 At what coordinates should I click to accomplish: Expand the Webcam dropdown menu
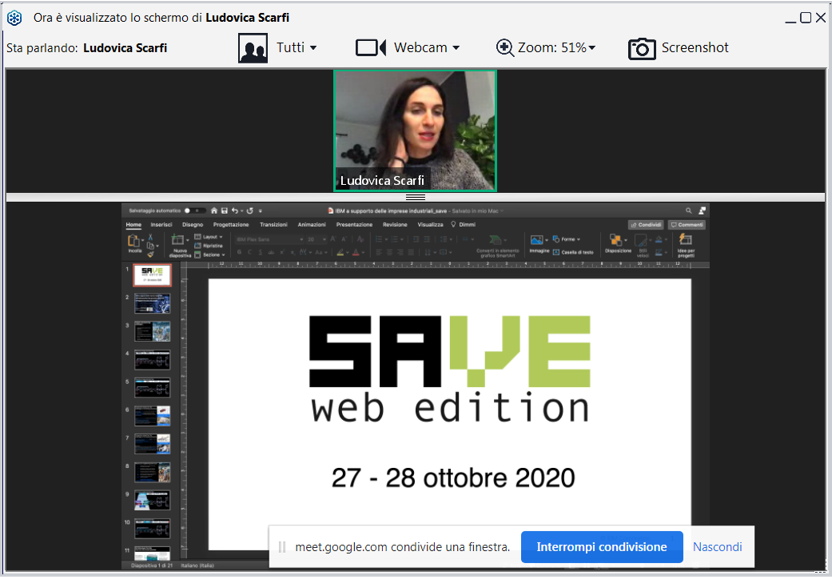456,48
